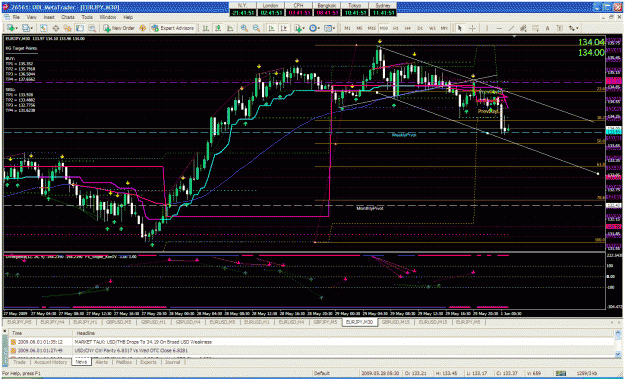Toggle the auto scroll chart icon
This screenshot has width=625, height=379.
(x=271, y=28)
